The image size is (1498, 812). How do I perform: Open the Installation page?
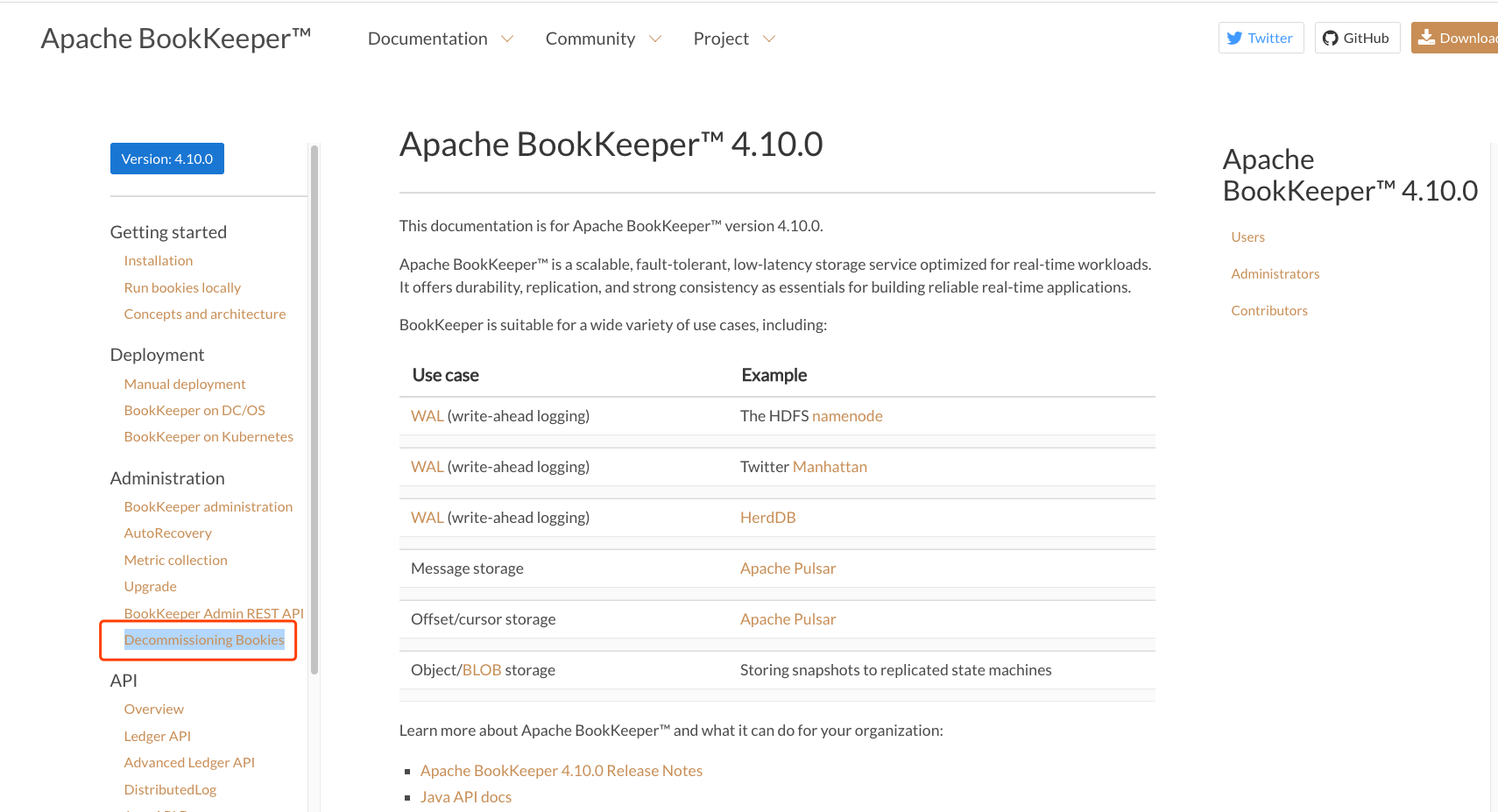159,261
